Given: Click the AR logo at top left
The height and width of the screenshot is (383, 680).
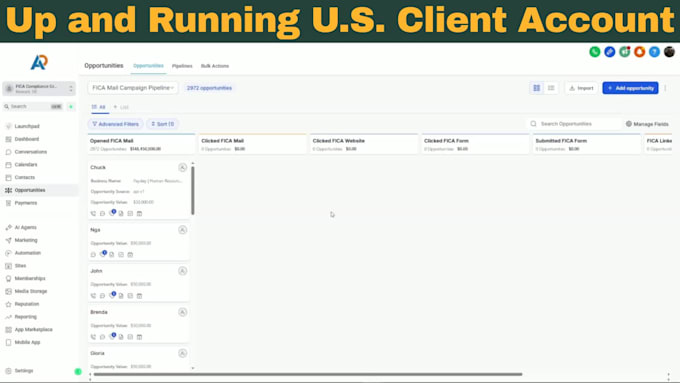Looking at the screenshot, I should pyautogui.click(x=39, y=62).
